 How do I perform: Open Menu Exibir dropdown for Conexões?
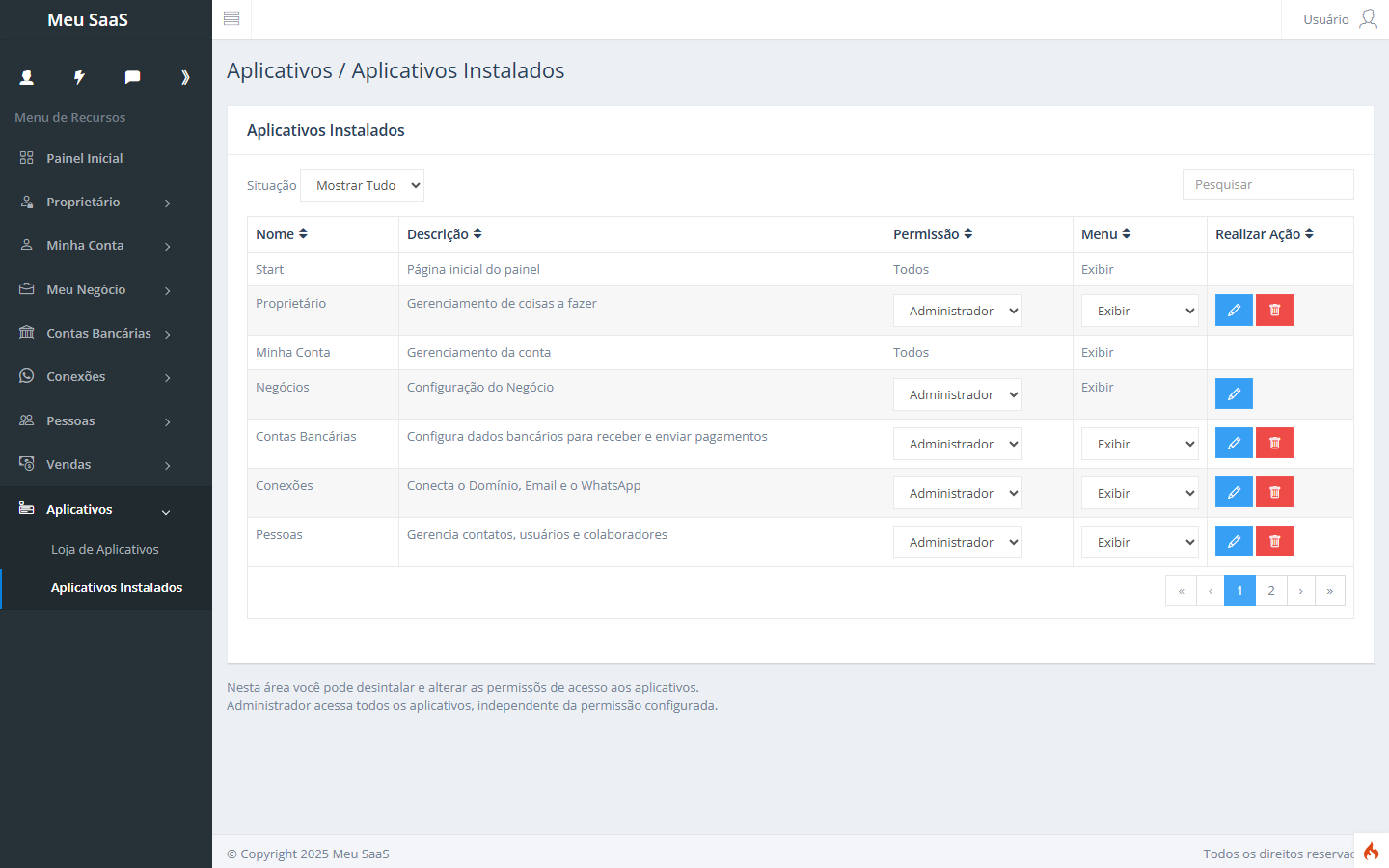(1140, 493)
